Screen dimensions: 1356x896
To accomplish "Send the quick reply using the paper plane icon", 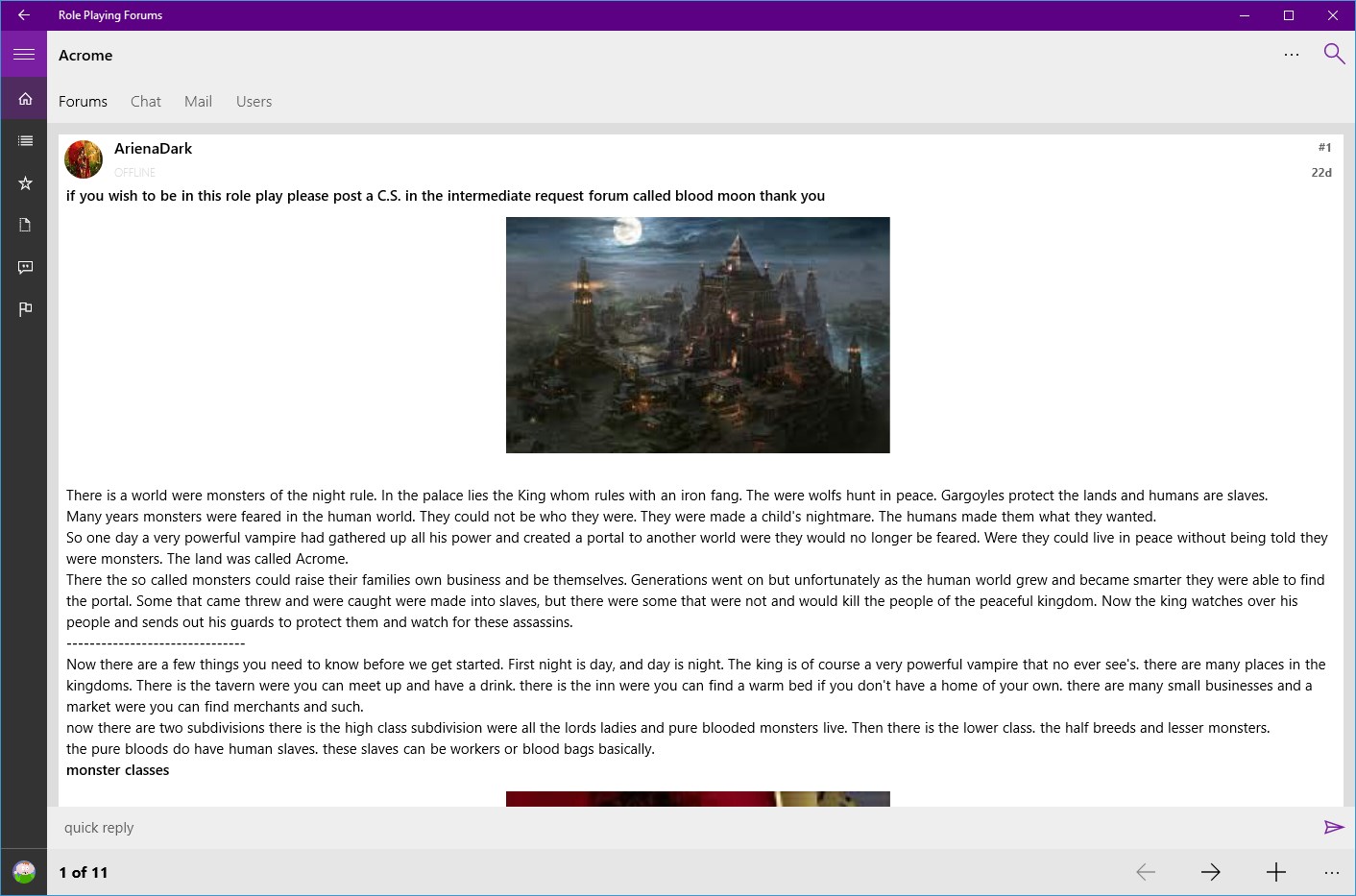I will coord(1334,827).
